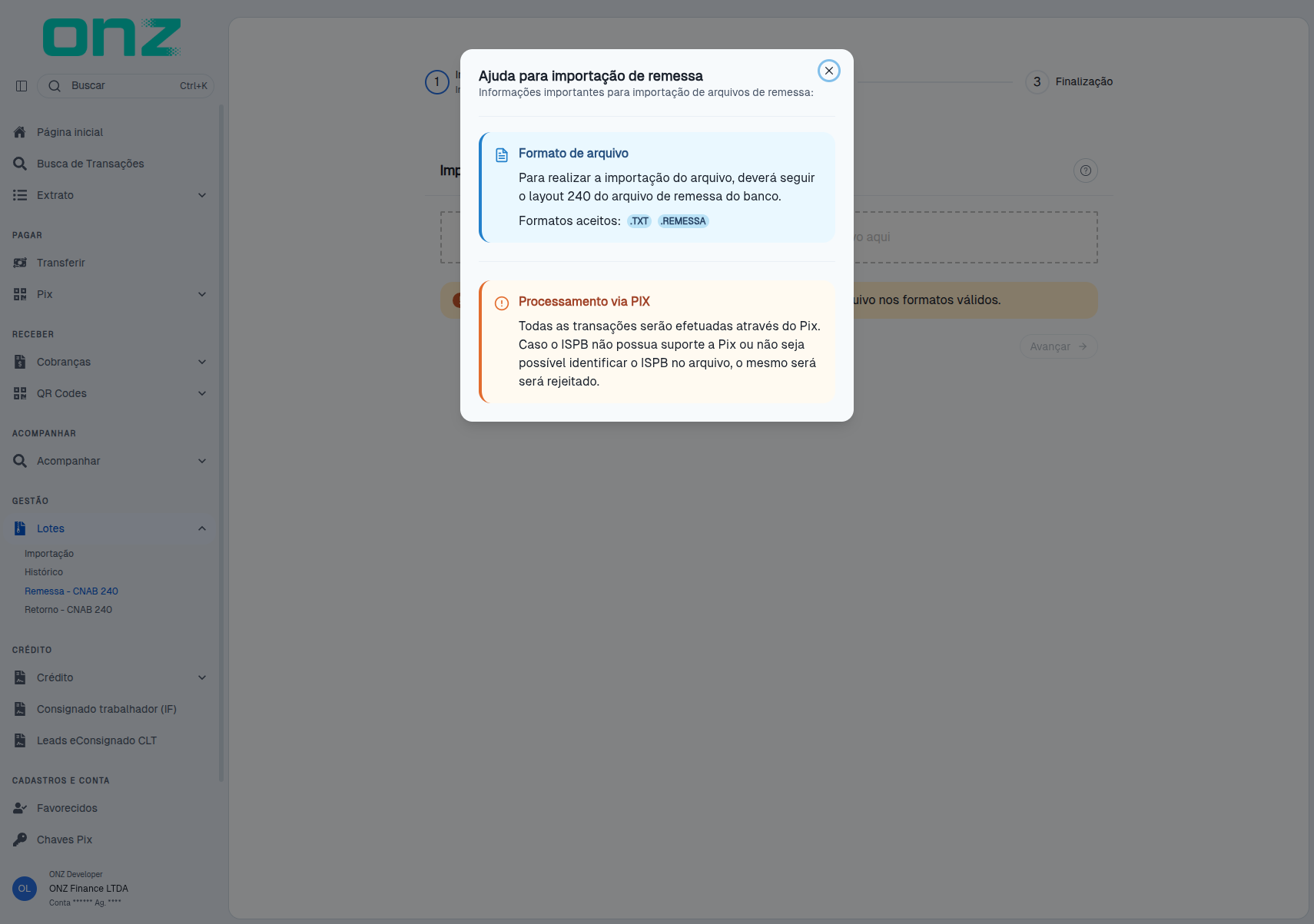Image resolution: width=1314 pixels, height=924 pixels.
Task: Click the Lotes file icon
Action: pyautogui.click(x=20, y=528)
